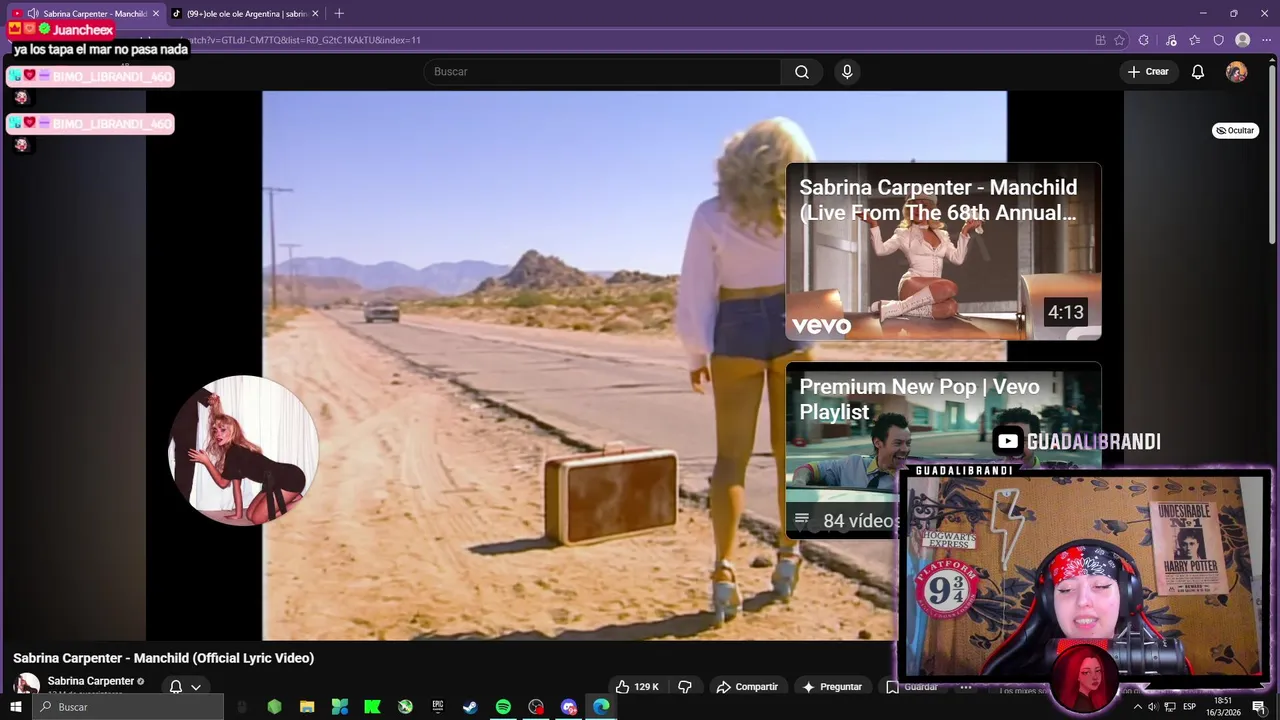The height and width of the screenshot is (720, 1280).
Task: Like the video showing 129 K
Action: [637, 687]
